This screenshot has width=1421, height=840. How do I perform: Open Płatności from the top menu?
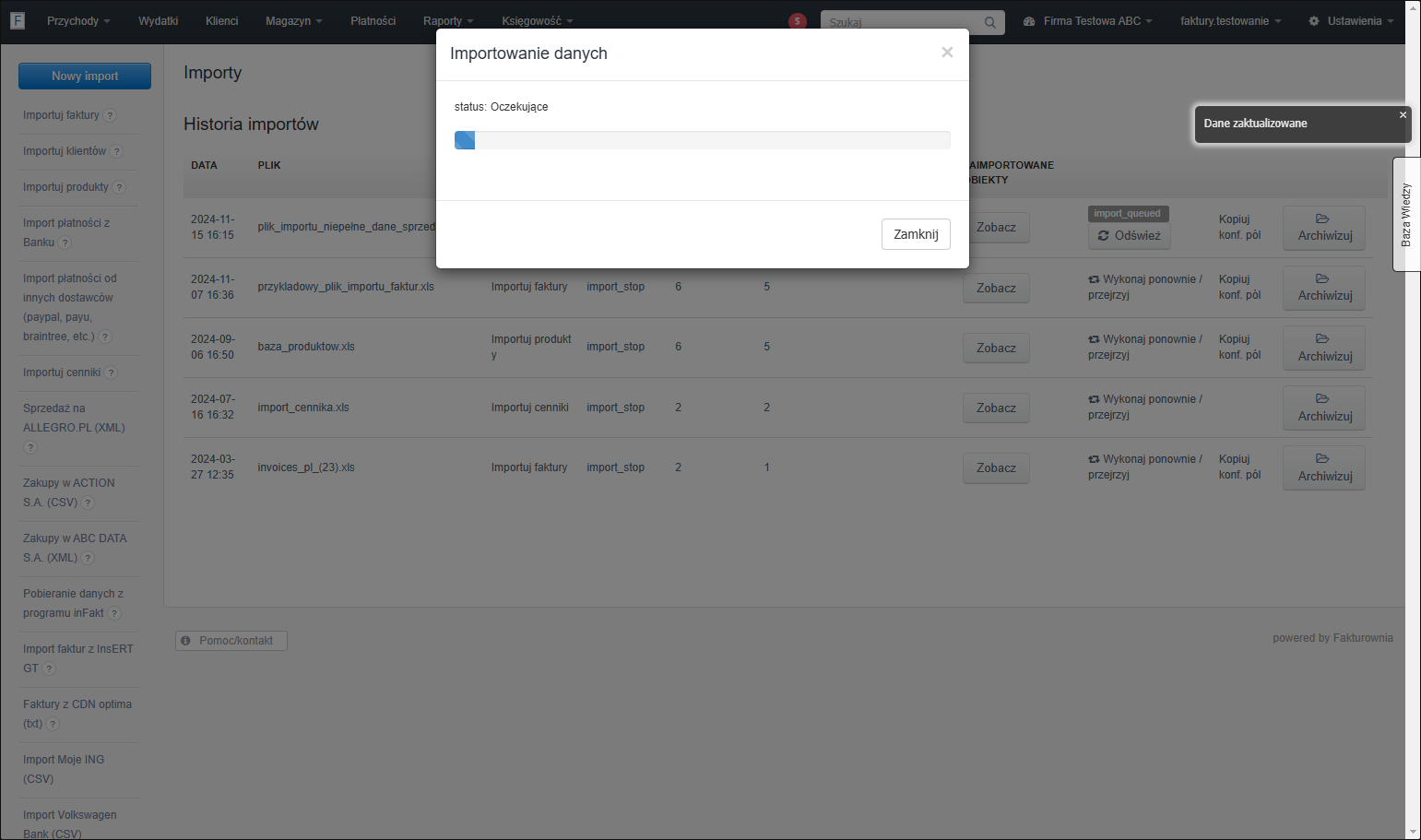pos(373,21)
